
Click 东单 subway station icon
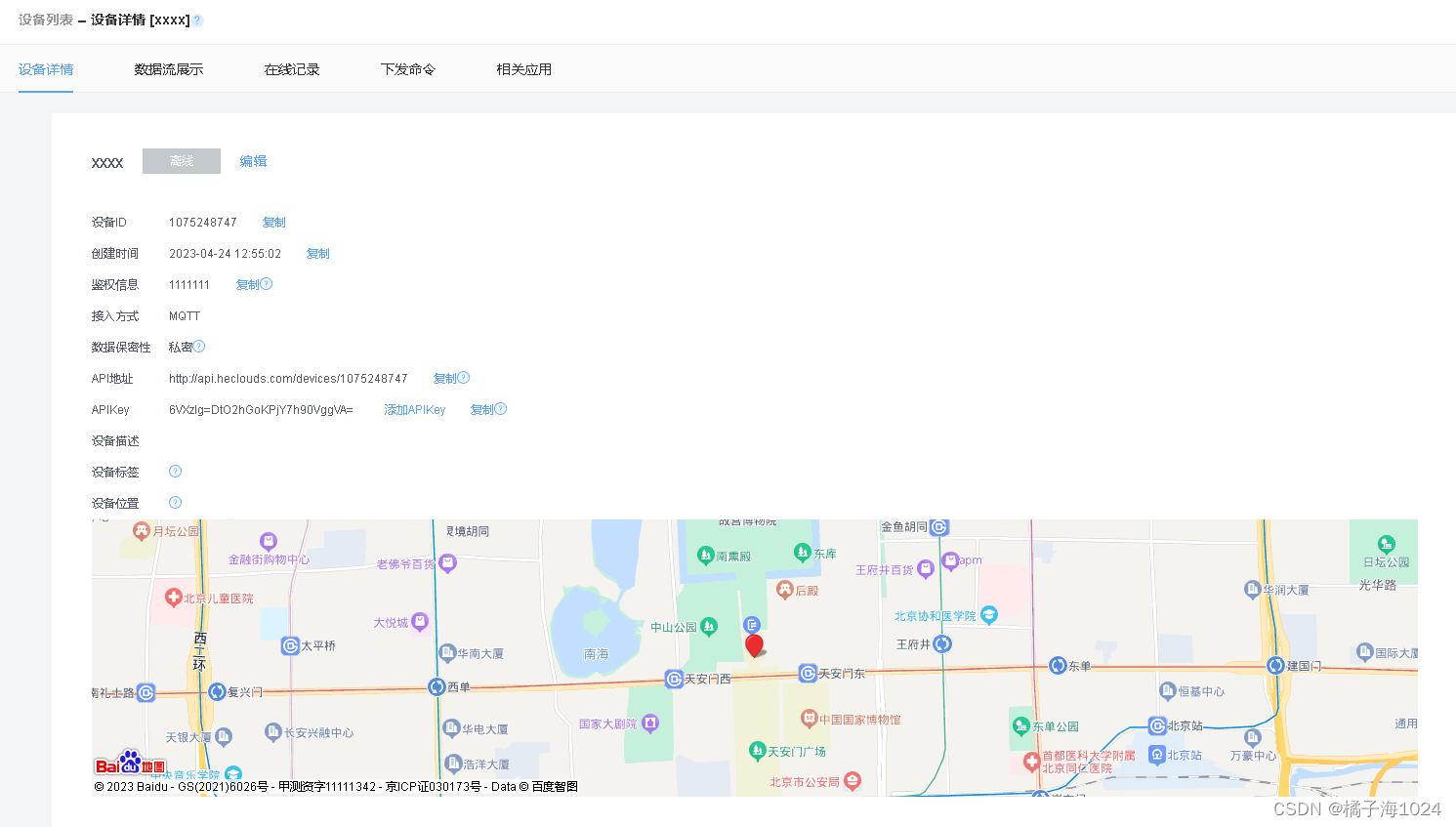[1058, 666]
